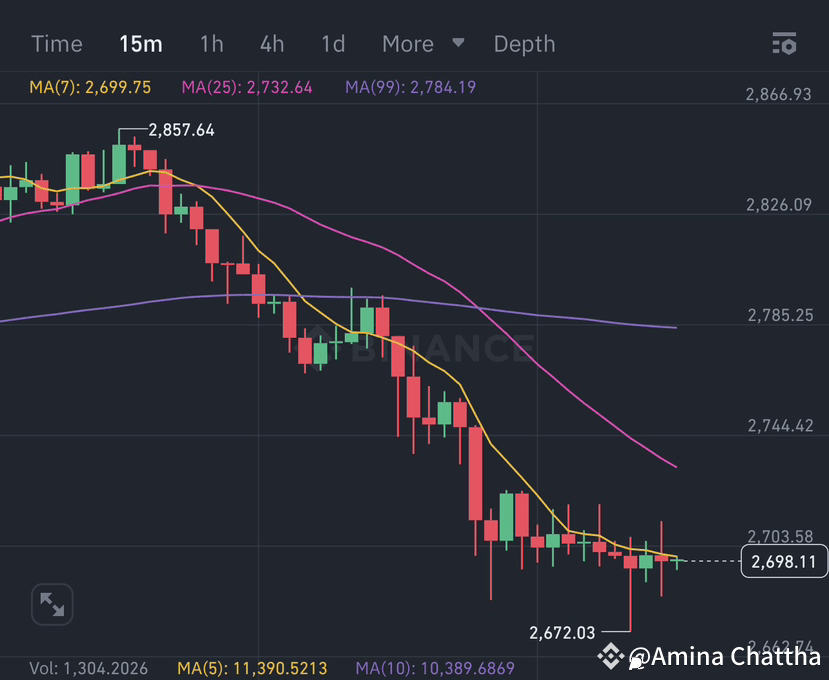Open the Depth view
829x680 pixels.
click(x=524, y=44)
